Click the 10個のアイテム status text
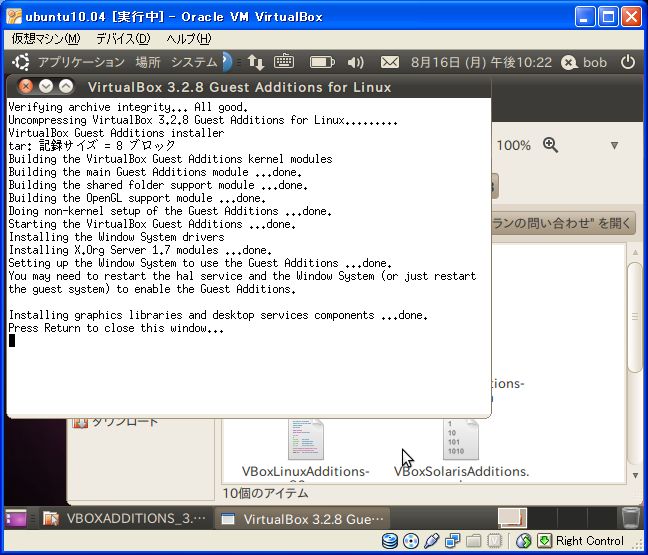Viewport: 648px width, 555px height. point(265,493)
